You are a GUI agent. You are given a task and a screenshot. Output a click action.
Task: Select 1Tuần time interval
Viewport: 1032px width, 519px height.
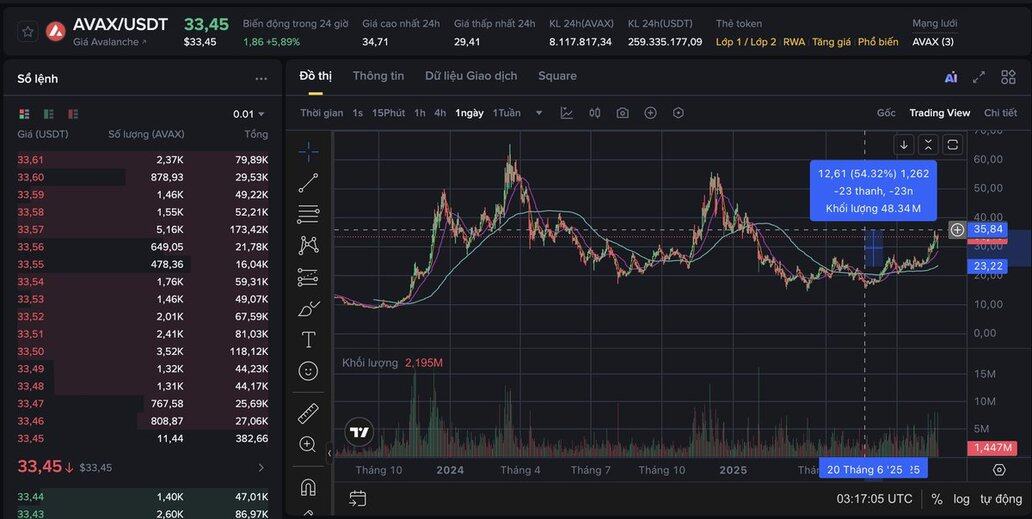click(507, 113)
